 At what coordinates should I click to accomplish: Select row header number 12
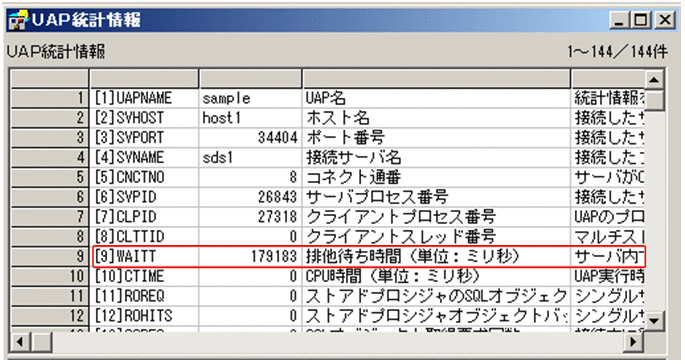tap(50, 315)
